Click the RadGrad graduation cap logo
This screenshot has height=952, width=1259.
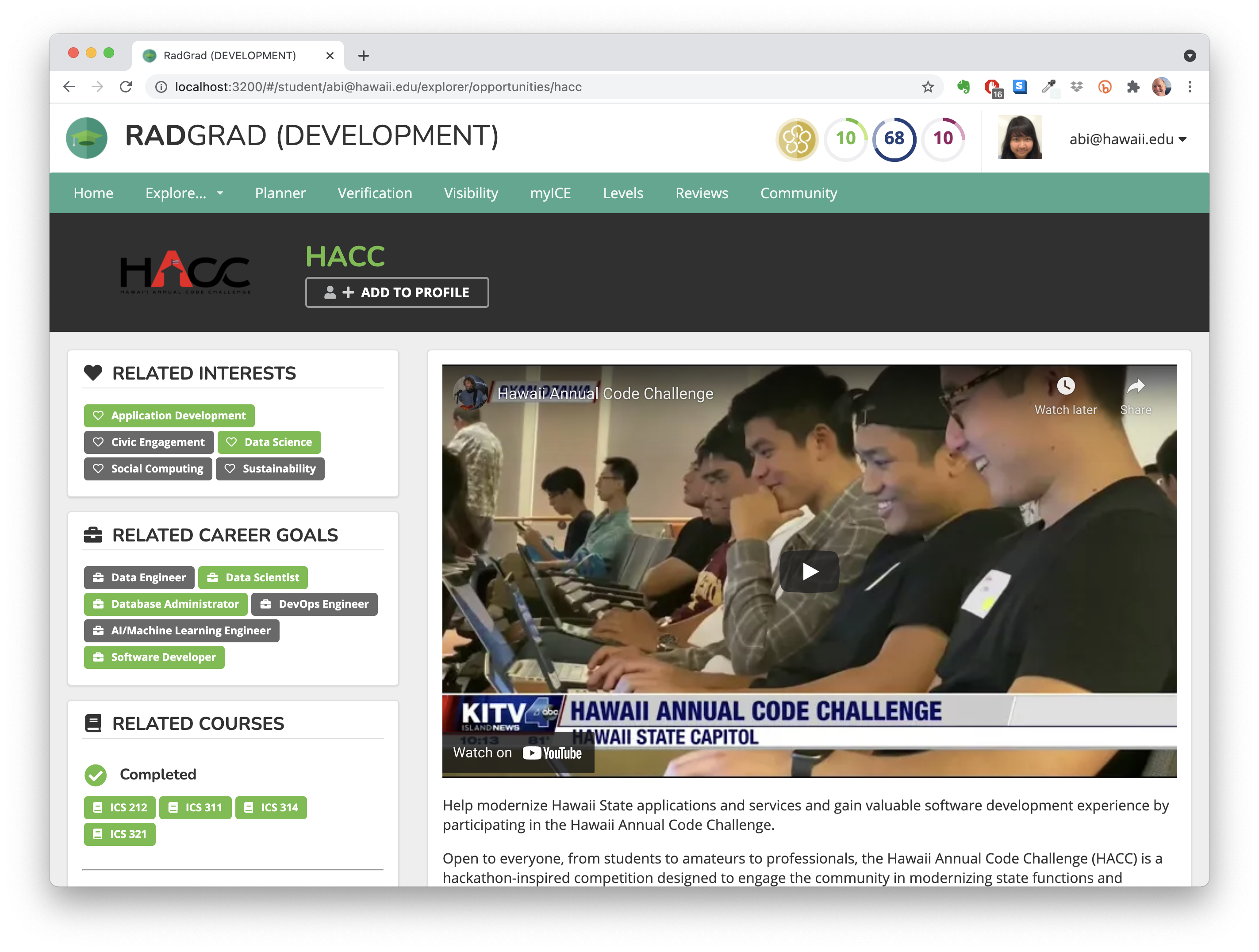pos(87,138)
